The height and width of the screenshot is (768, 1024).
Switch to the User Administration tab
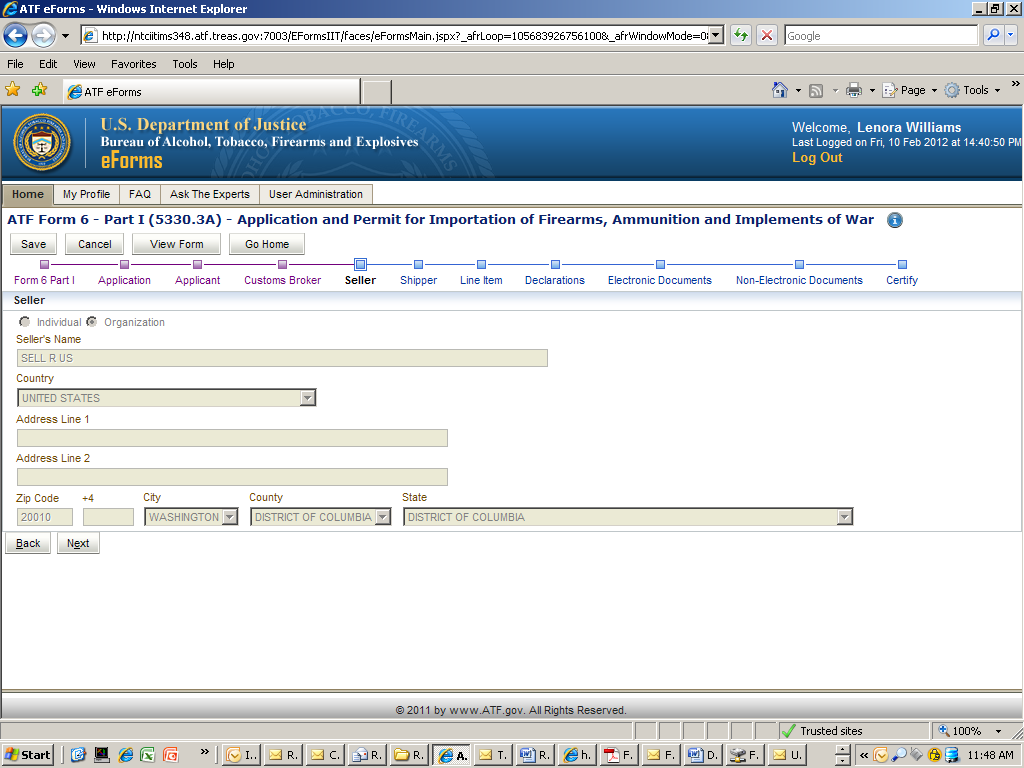point(315,195)
